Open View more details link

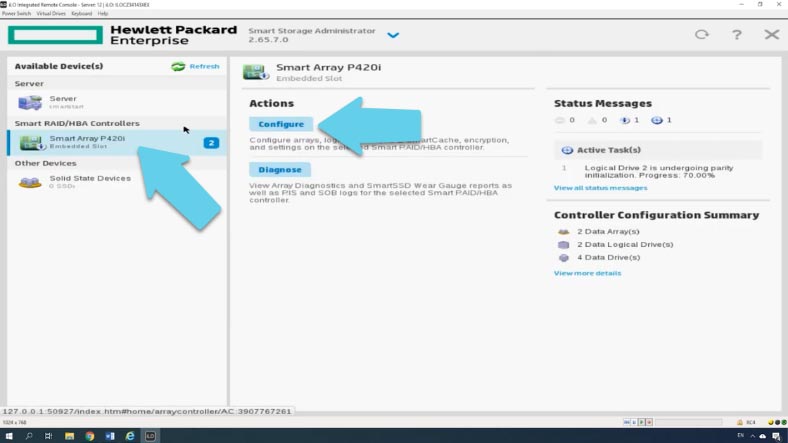coord(587,273)
